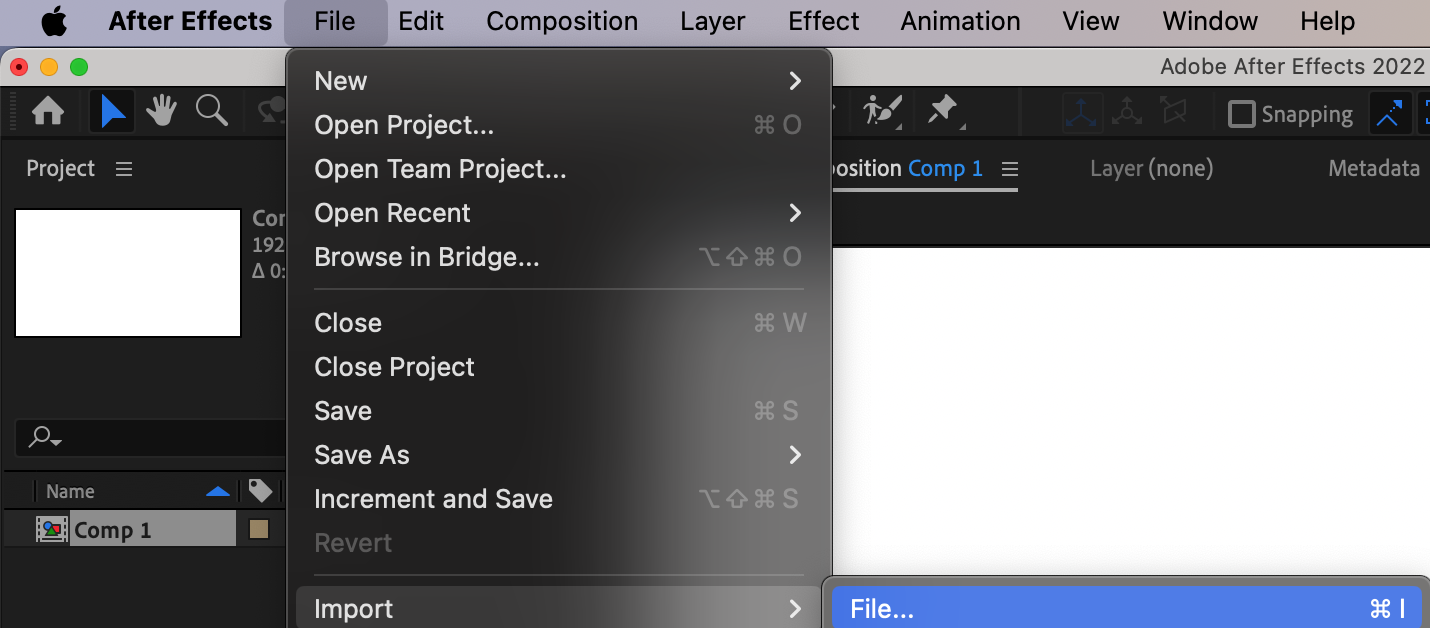
Task: Select the Puppet Pin tool
Action: coord(942,111)
